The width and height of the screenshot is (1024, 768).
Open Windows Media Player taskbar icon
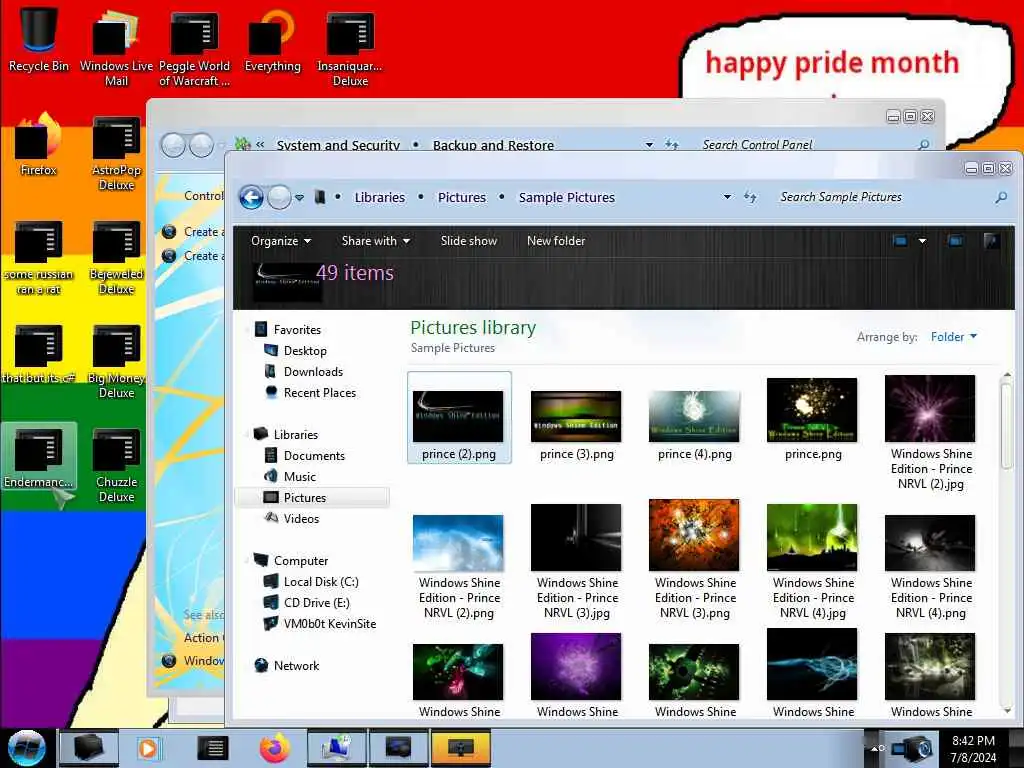[148, 748]
